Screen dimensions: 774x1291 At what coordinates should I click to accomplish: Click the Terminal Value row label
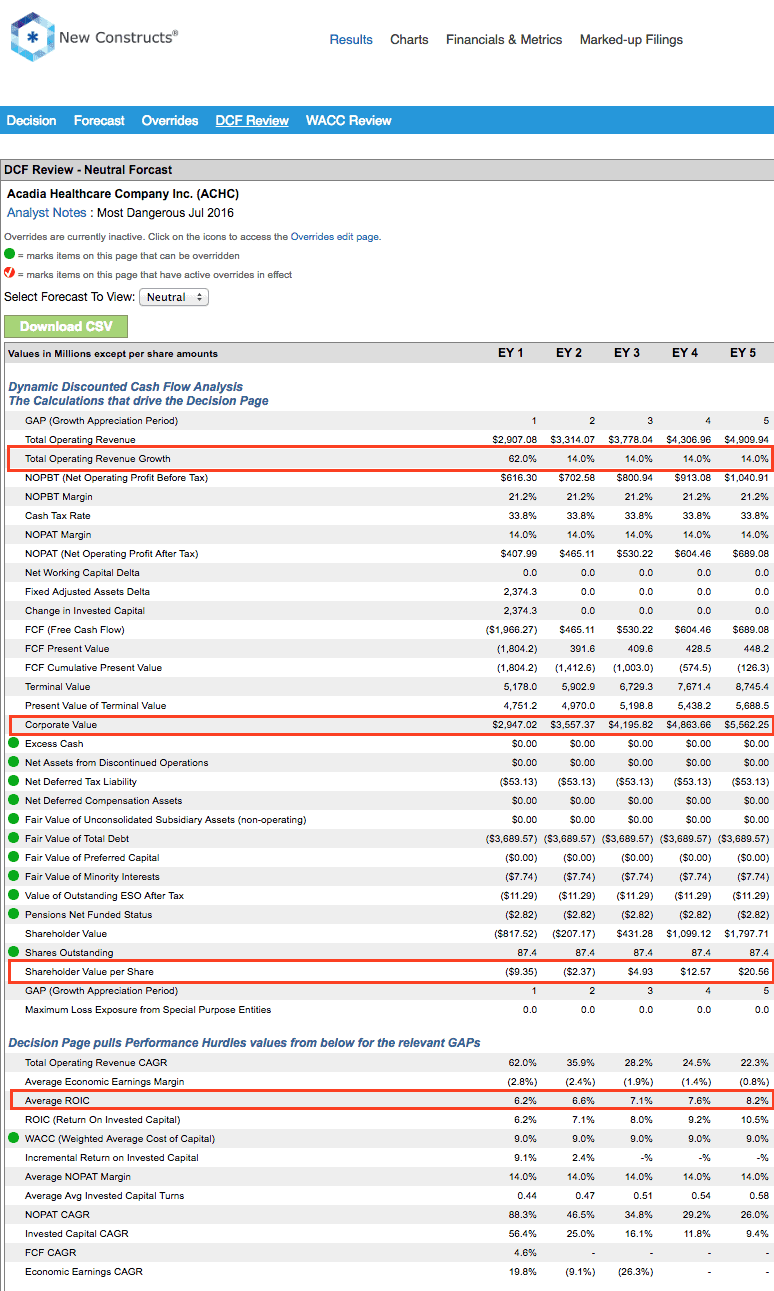[x=58, y=686]
